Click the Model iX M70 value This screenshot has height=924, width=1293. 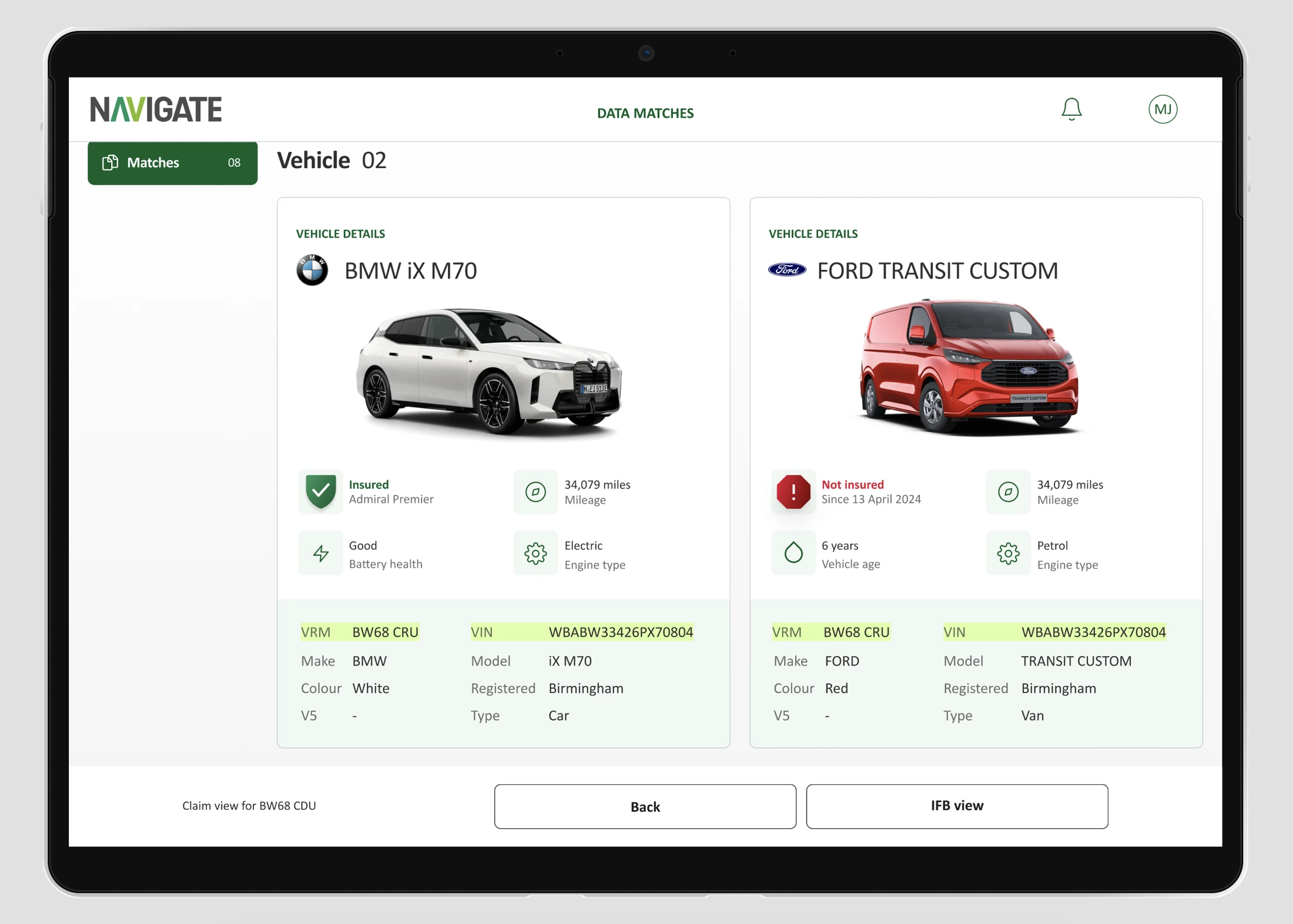click(570, 661)
